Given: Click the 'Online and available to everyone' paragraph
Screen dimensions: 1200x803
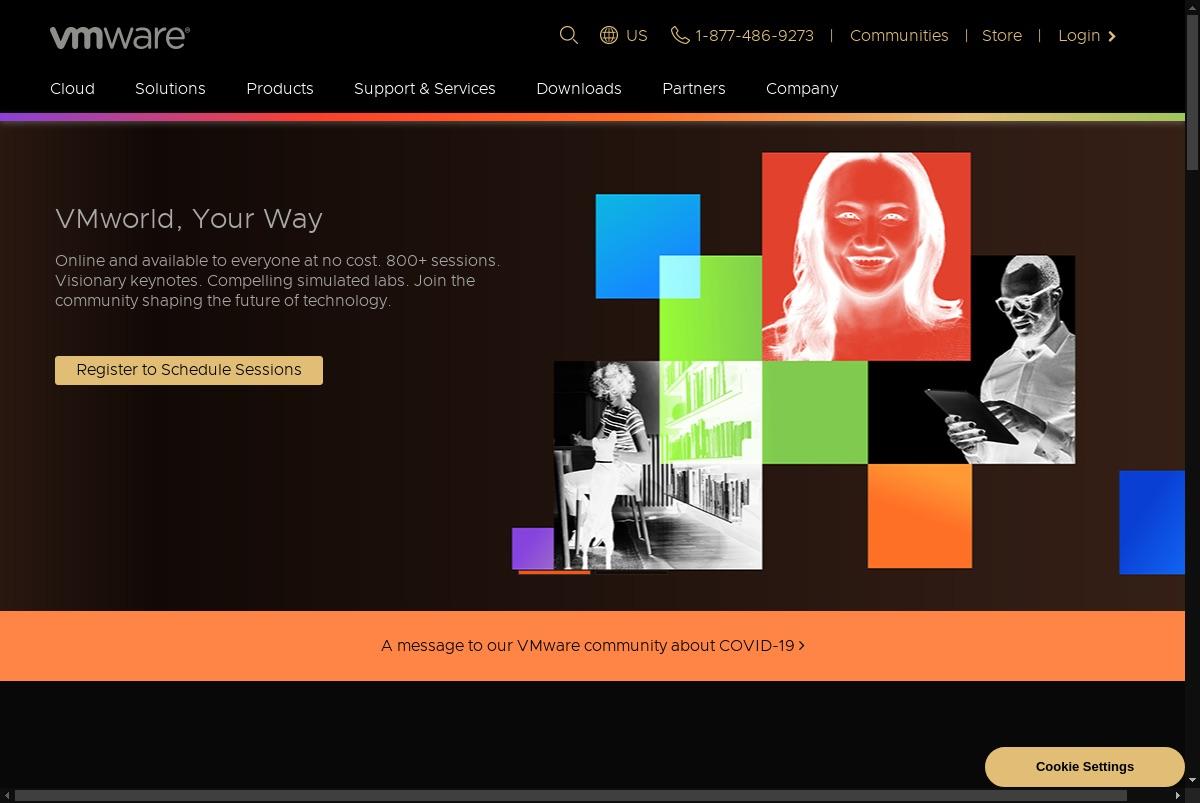Looking at the screenshot, I should (x=277, y=280).
